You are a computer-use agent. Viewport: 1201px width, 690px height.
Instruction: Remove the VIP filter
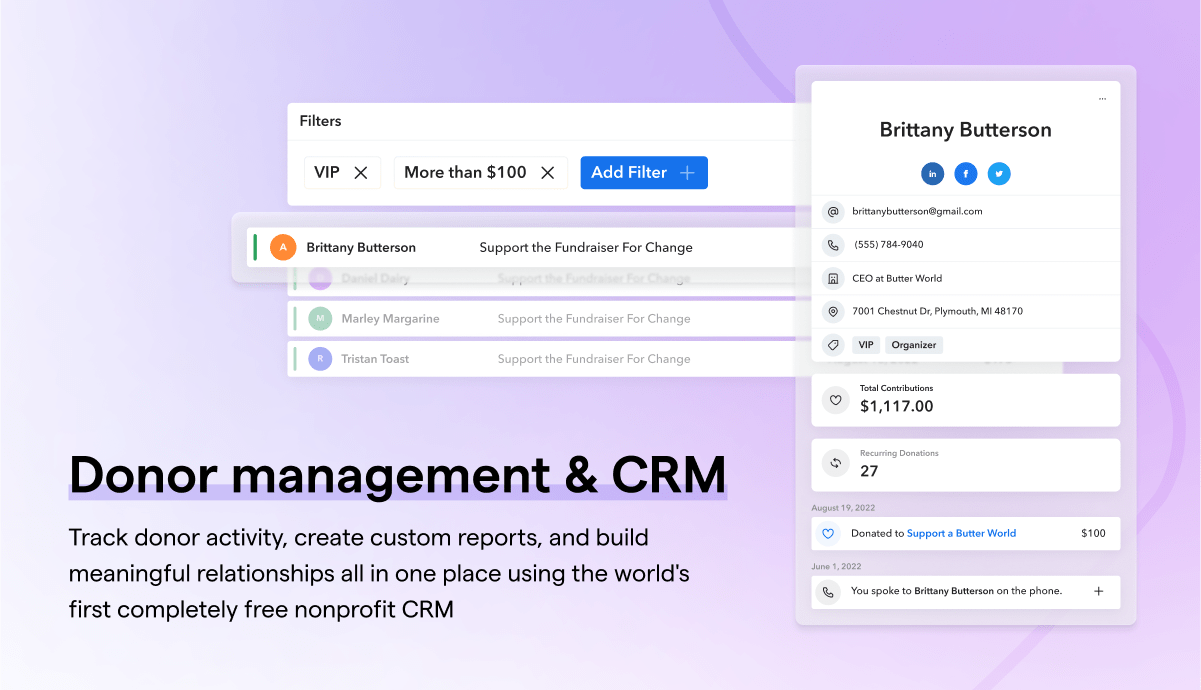click(361, 173)
